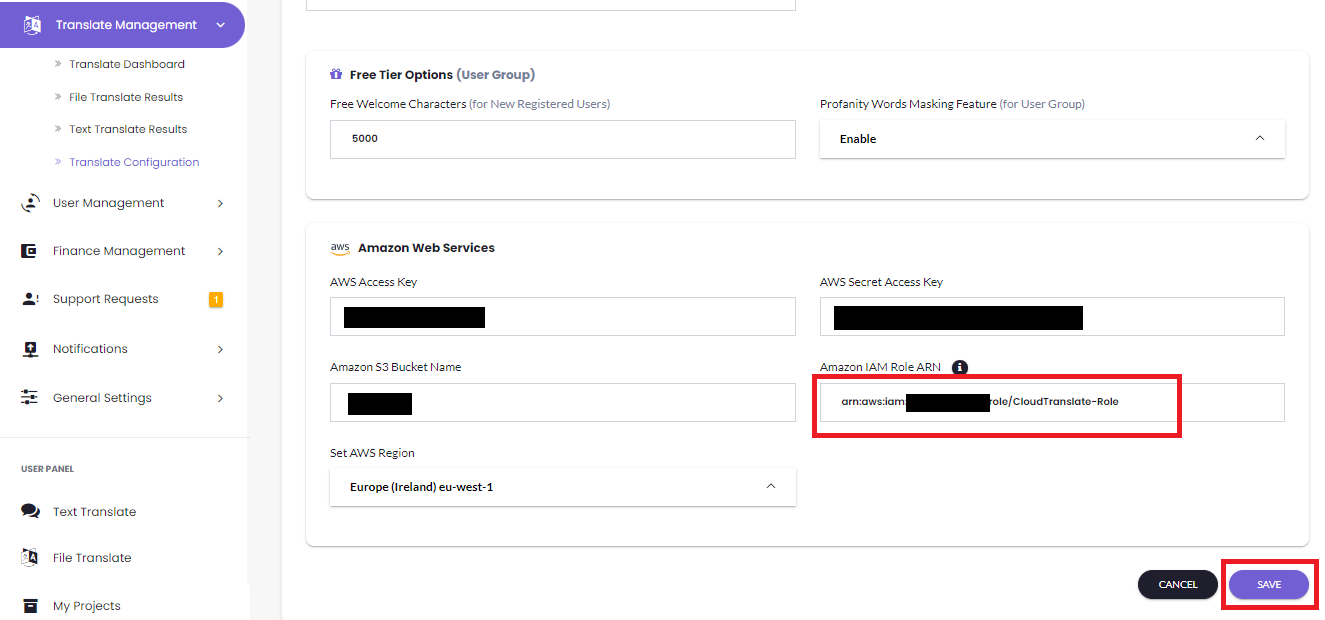
Task: Open the Set AWS Region dropdown
Action: 562,487
